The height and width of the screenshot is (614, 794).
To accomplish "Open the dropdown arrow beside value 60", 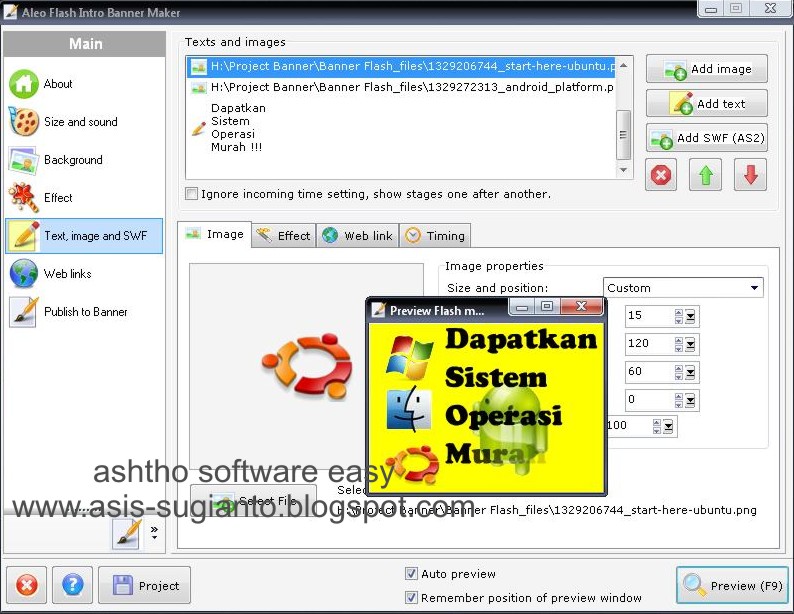I will pyautogui.click(x=690, y=373).
